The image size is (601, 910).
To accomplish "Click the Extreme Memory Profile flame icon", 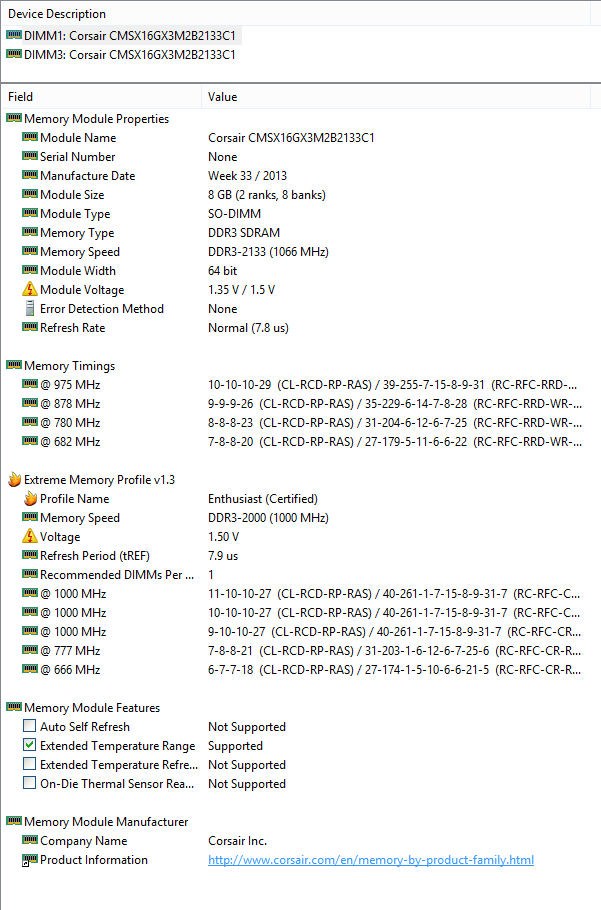I will click(15, 479).
